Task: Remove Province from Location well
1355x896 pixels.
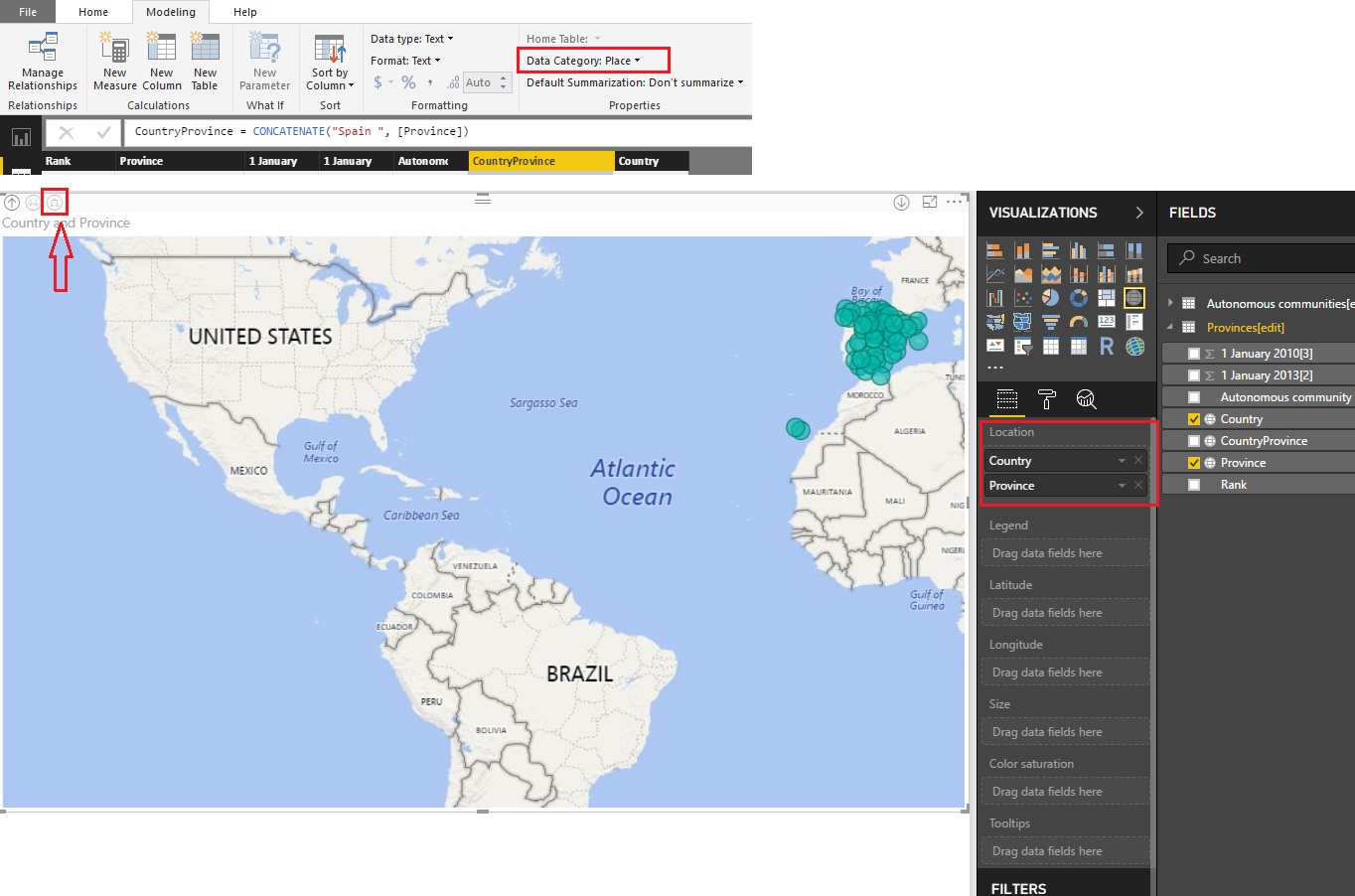Action: [x=1138, y=485]
